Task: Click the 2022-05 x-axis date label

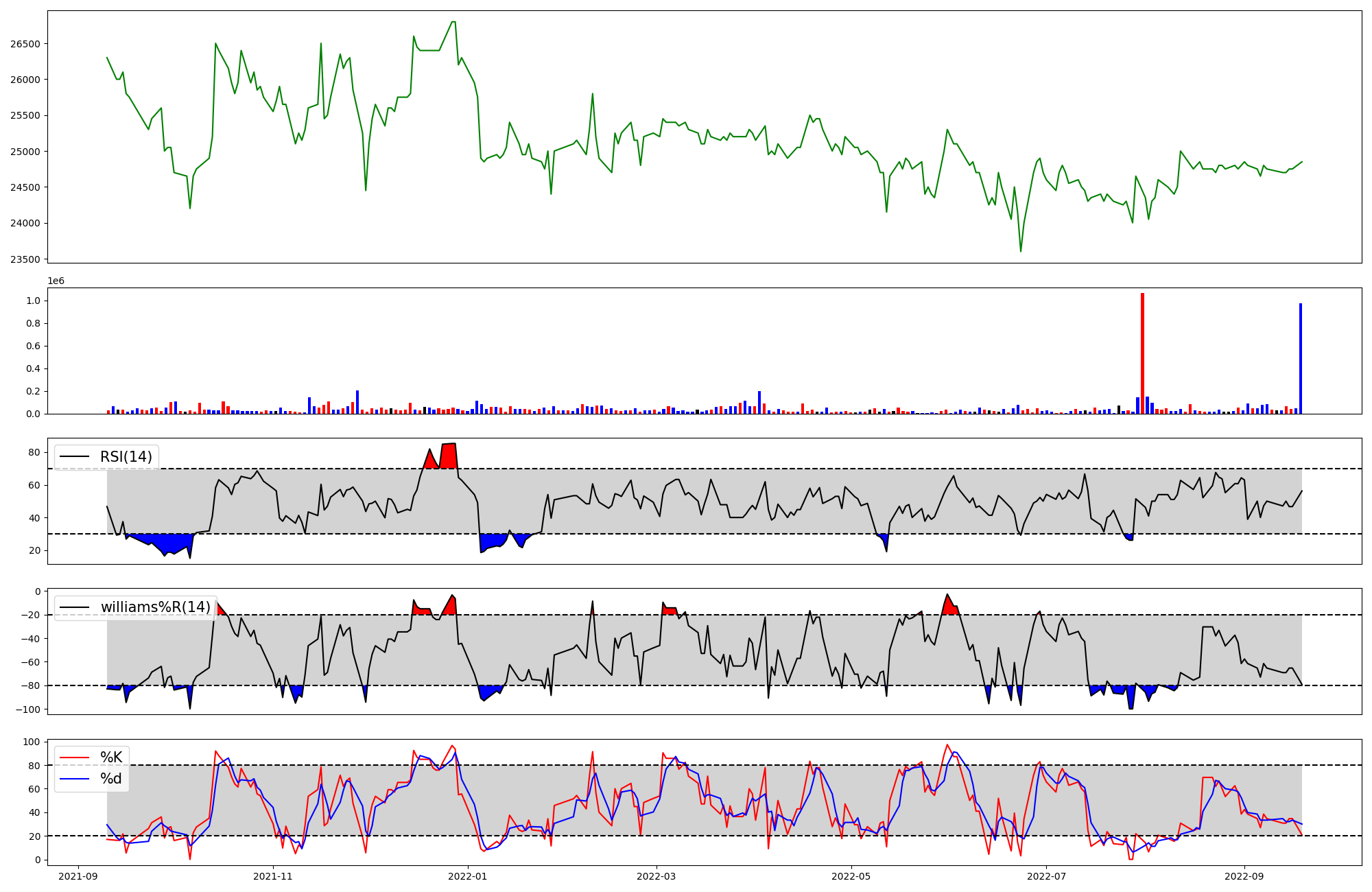Action: tap(851, 876)
